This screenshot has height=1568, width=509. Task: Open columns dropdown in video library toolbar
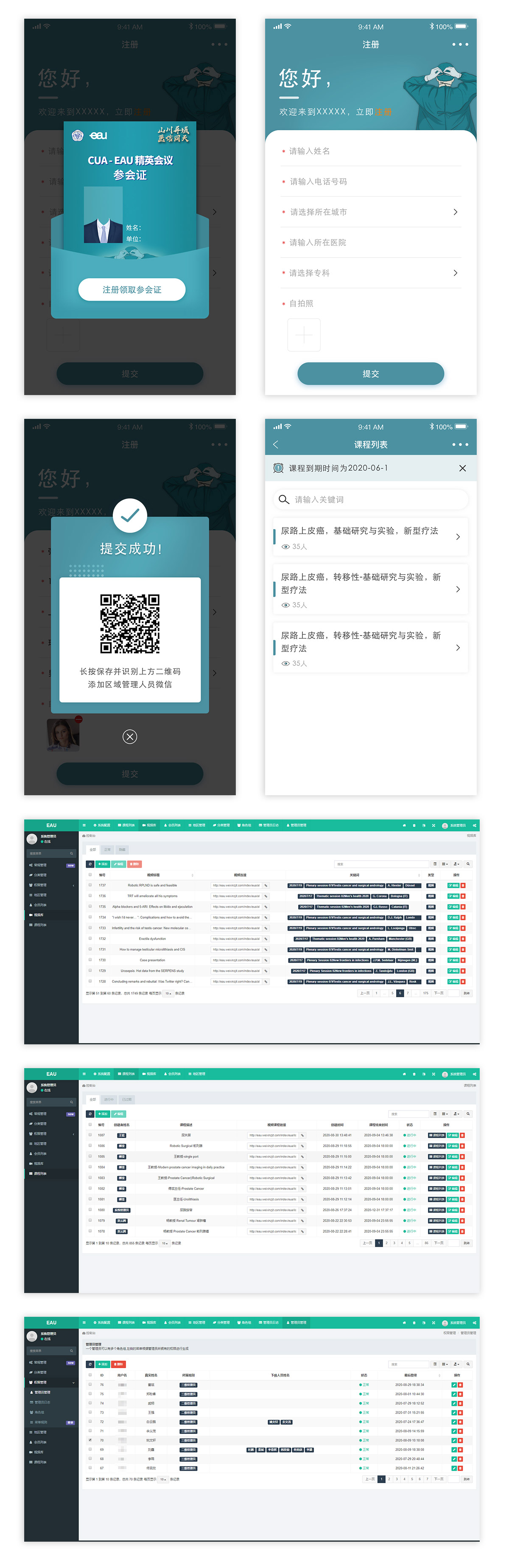click(445, 864)
